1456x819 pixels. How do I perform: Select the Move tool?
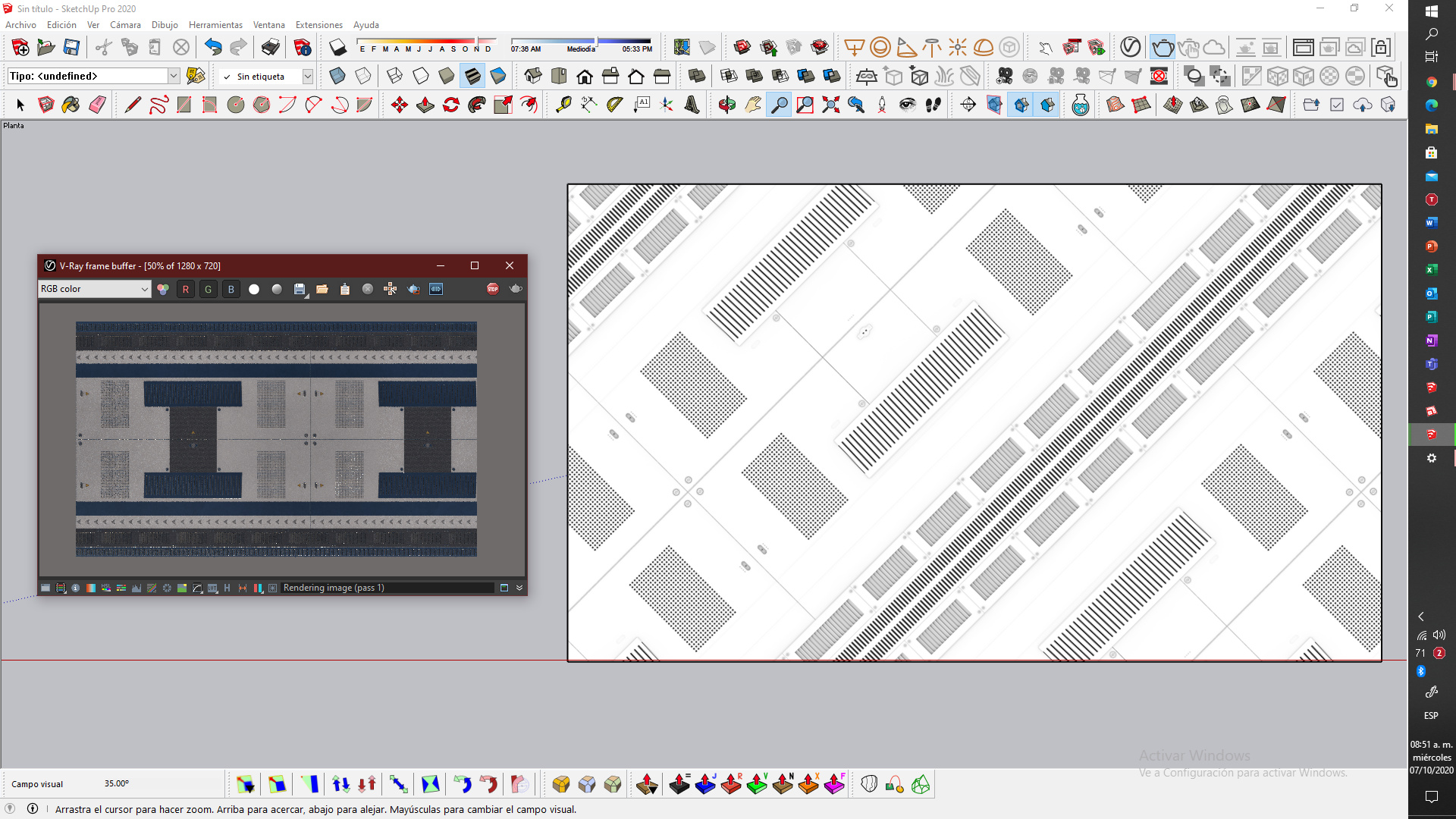point(400,105)
